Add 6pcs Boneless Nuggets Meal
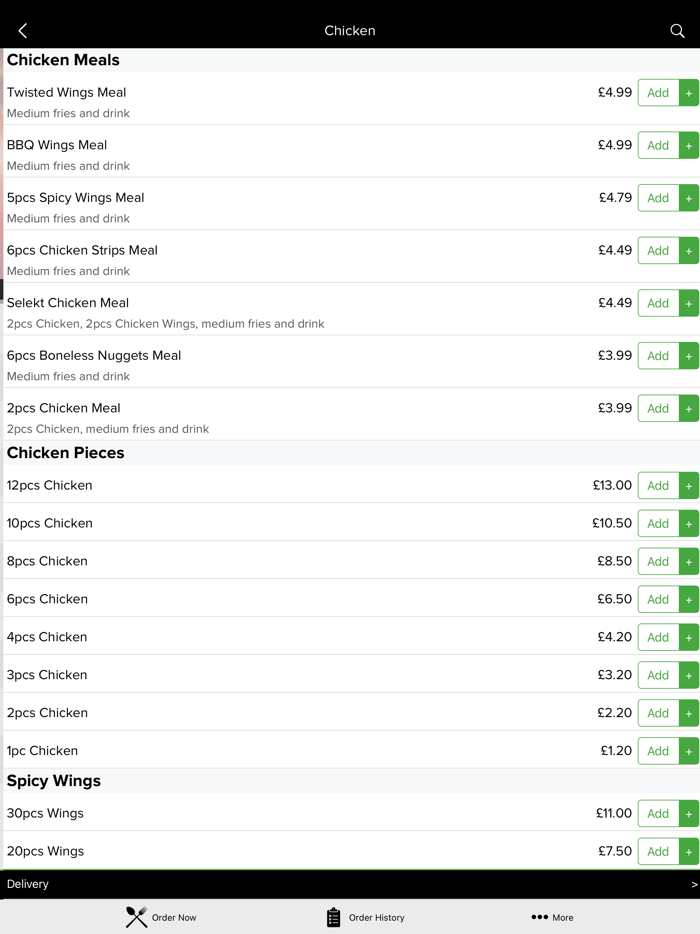 click(x=658, y=356)
